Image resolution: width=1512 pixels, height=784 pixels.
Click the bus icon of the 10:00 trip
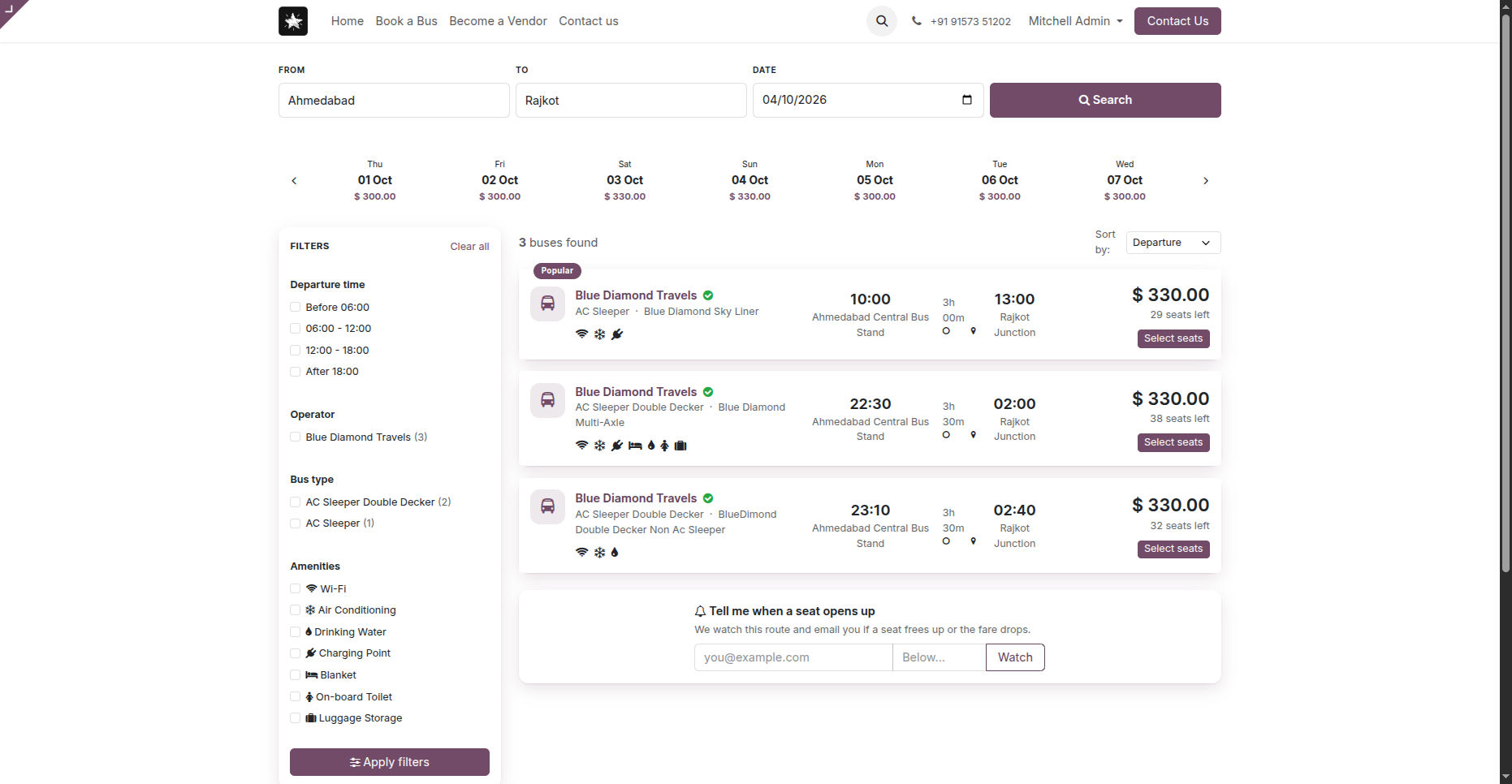(x=548, y=304)
